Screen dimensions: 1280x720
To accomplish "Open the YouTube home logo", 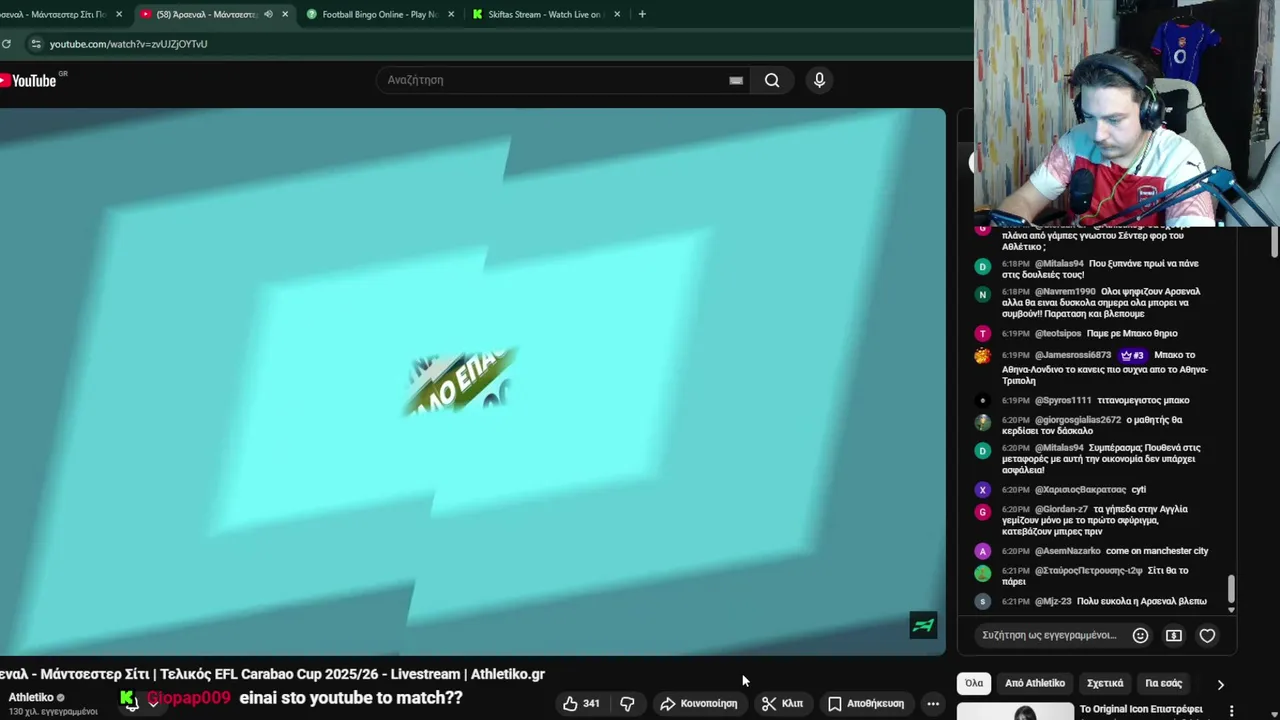I will point(30,80).
